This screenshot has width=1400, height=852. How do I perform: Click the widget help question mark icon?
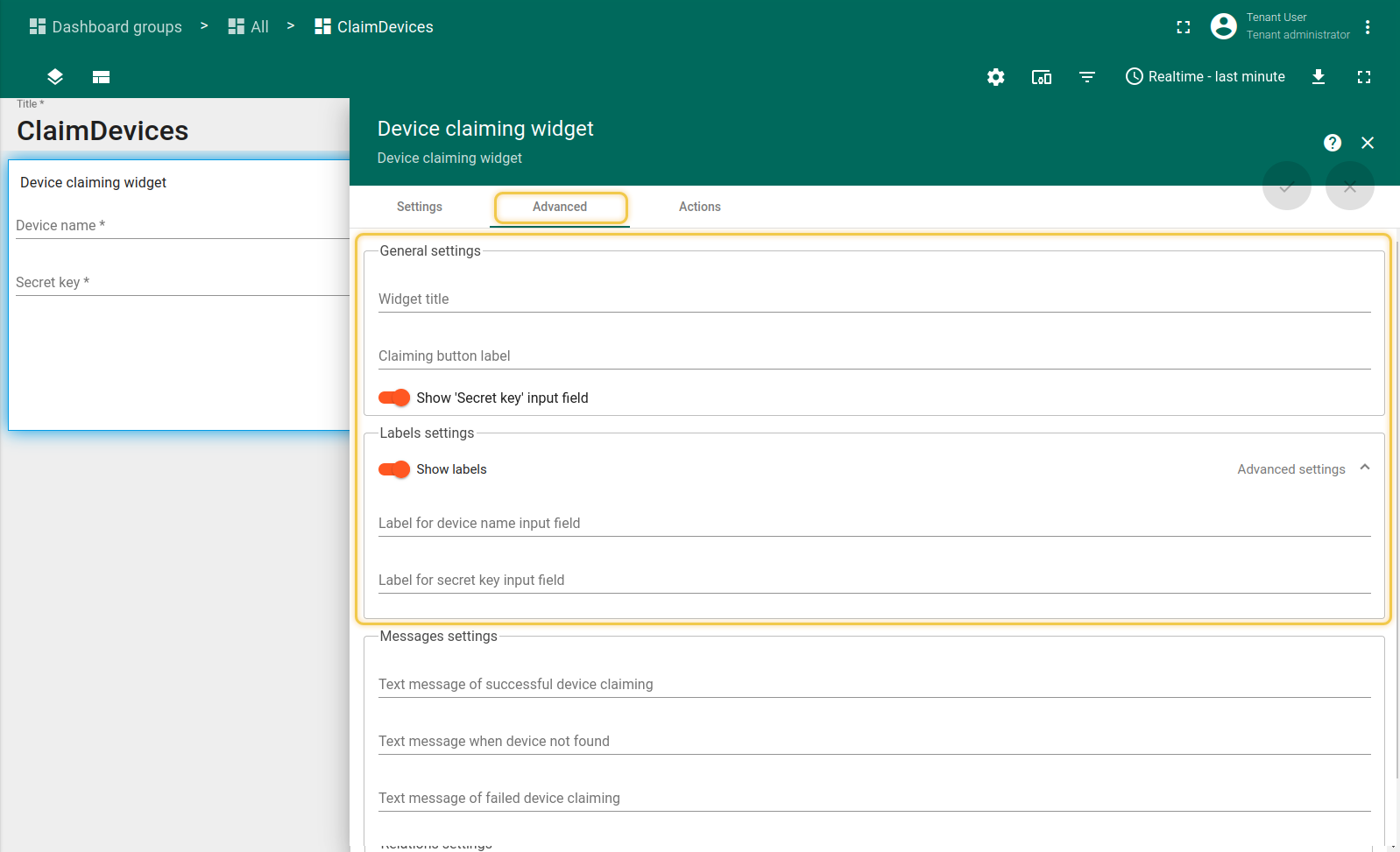click(x=1332, y=143)
